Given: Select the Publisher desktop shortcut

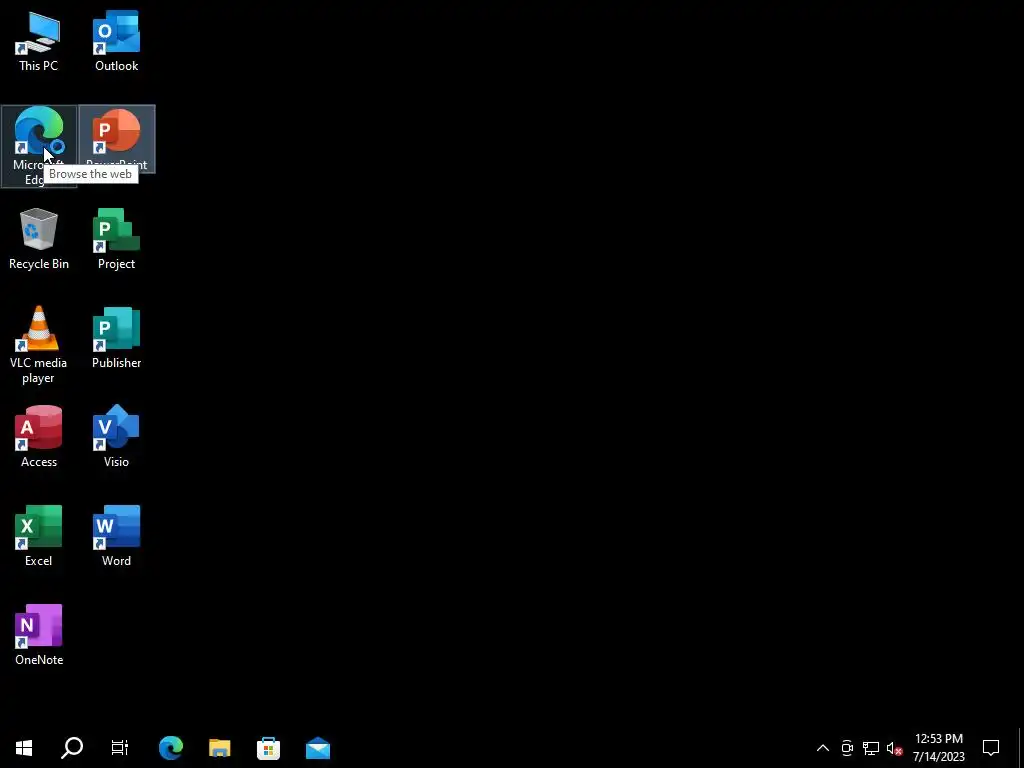Looking at the screenshot, I should coord(116,338).
